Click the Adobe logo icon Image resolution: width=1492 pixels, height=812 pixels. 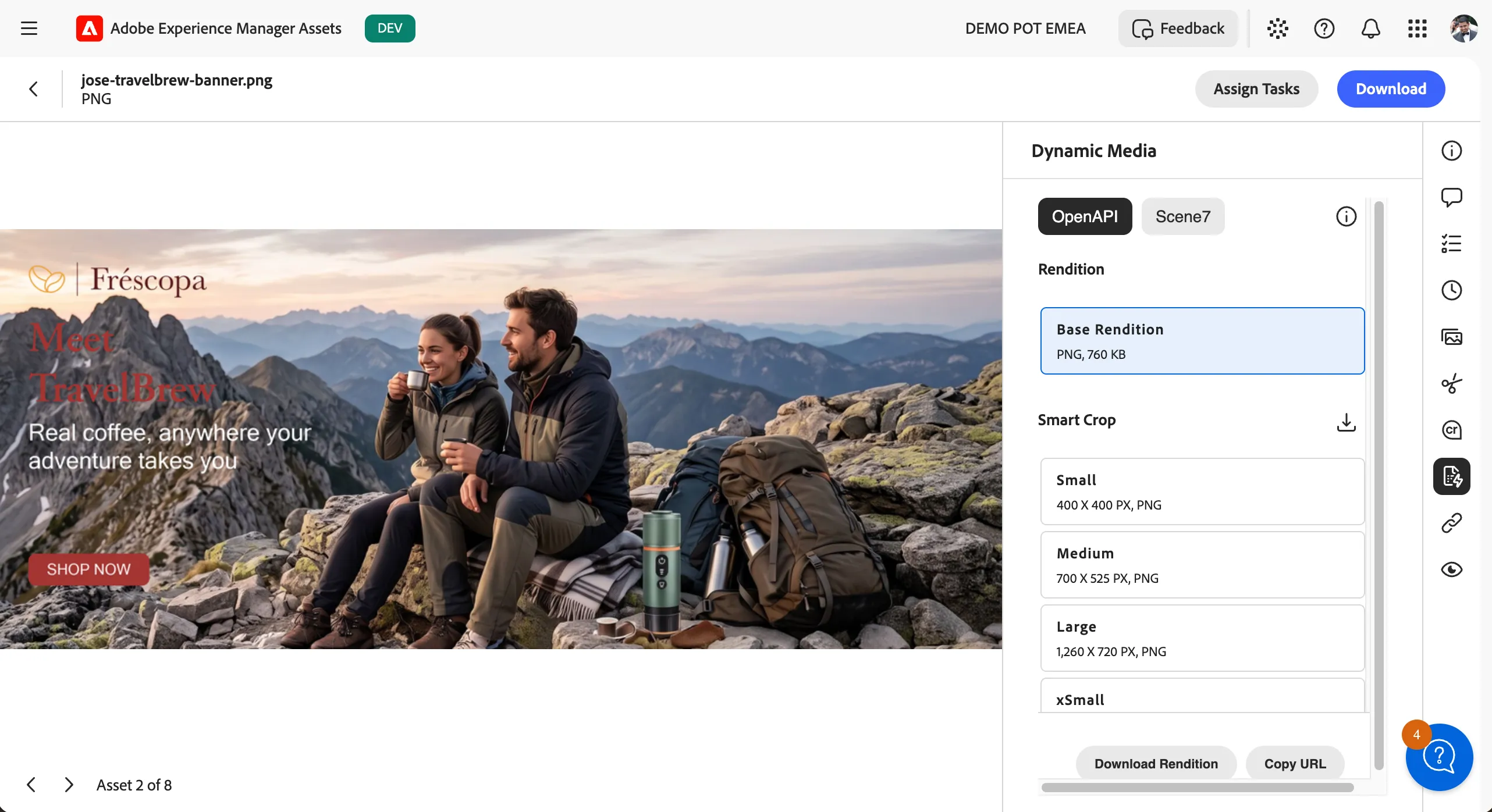[89, 28]
